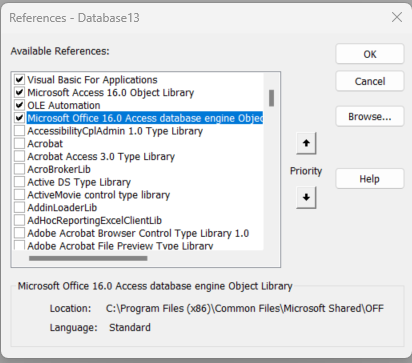The image size is (412, 363).
Task: Tick the AddinLoaderLib checkbox
Action: (19, 207)
